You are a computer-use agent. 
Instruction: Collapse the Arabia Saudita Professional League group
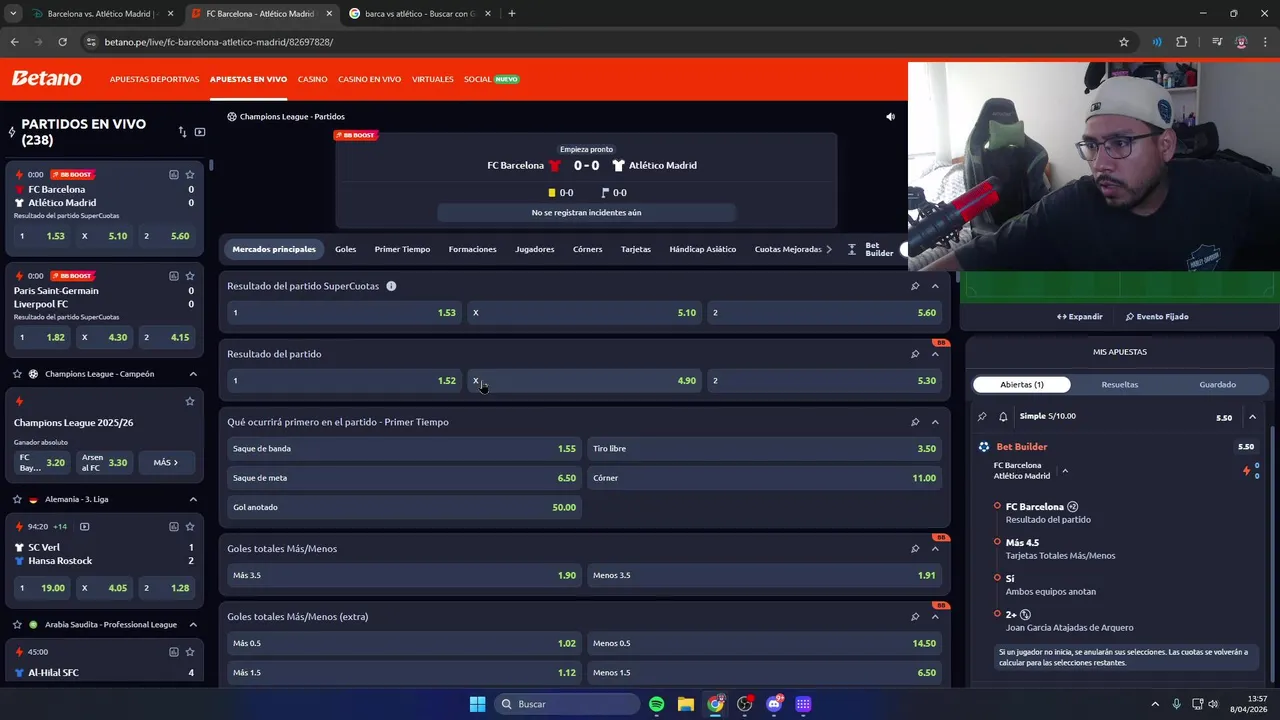(x=193, y=625)
